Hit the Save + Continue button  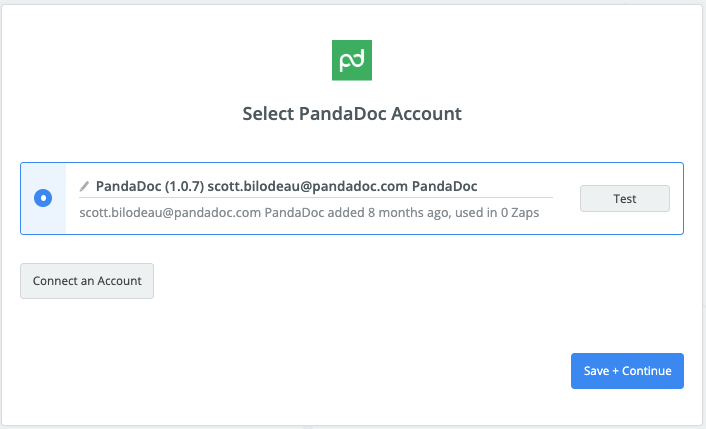627,370
